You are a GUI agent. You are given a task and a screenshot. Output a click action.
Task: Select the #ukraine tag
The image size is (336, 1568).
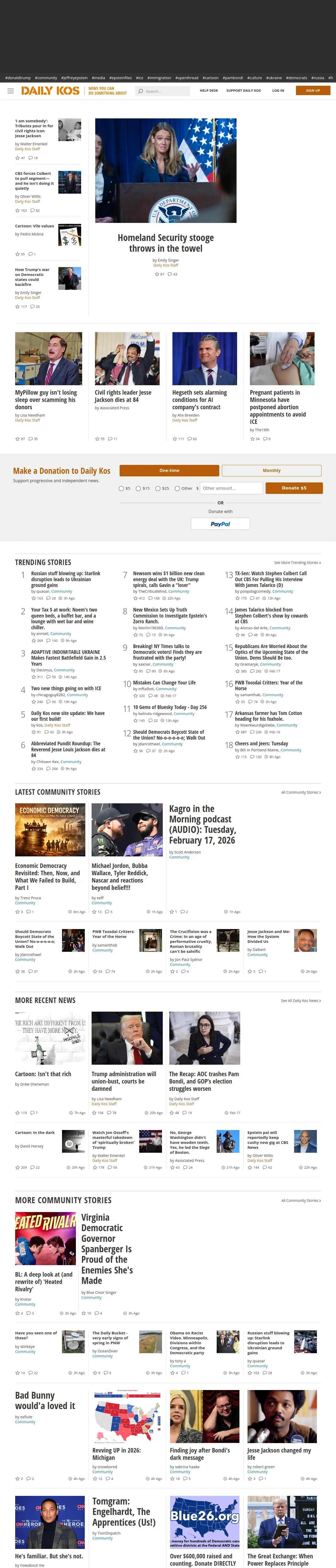coord(274,78)
